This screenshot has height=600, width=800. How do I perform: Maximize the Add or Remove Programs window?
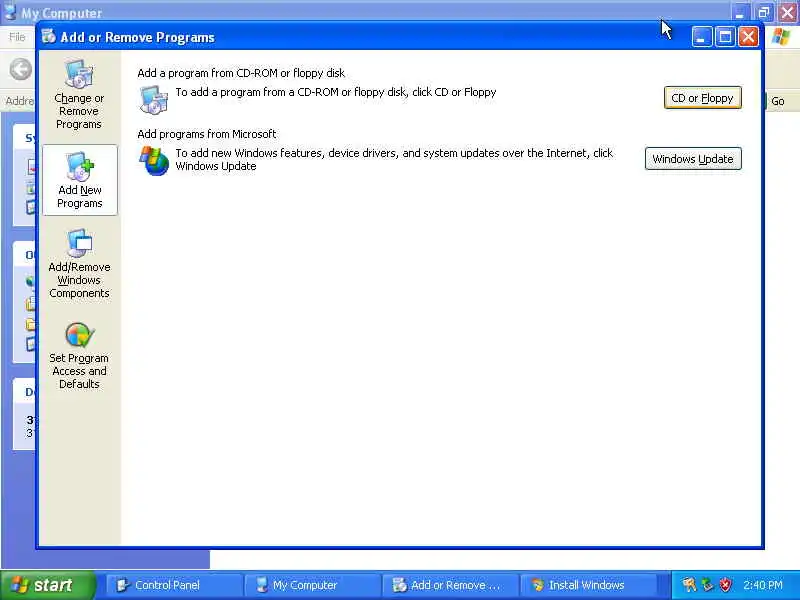[x=725, y=37]
